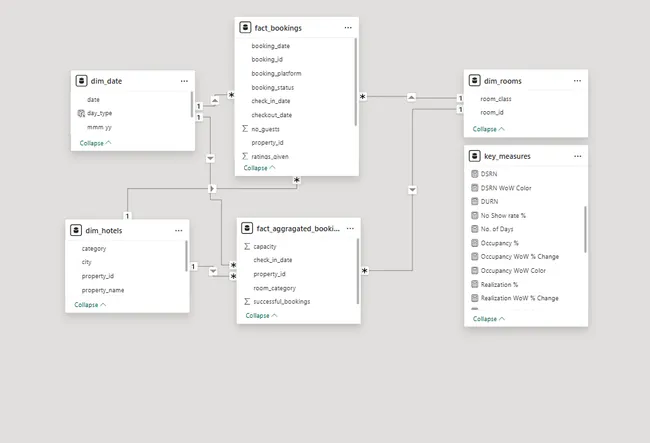Click measure icon beside Realization %

coord(475,284)
